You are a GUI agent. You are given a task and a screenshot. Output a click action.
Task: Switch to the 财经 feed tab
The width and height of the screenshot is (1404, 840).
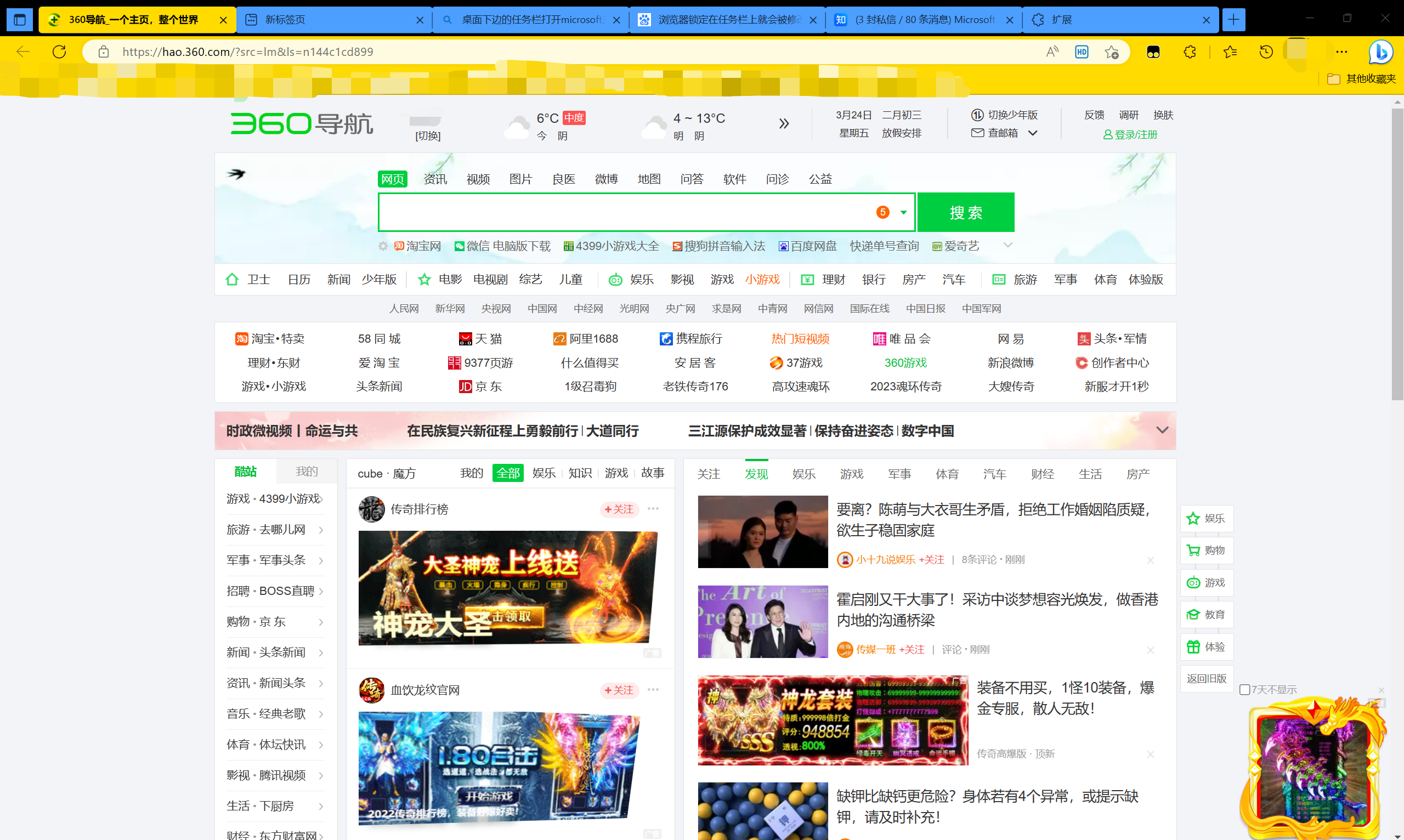point(1042,474)
